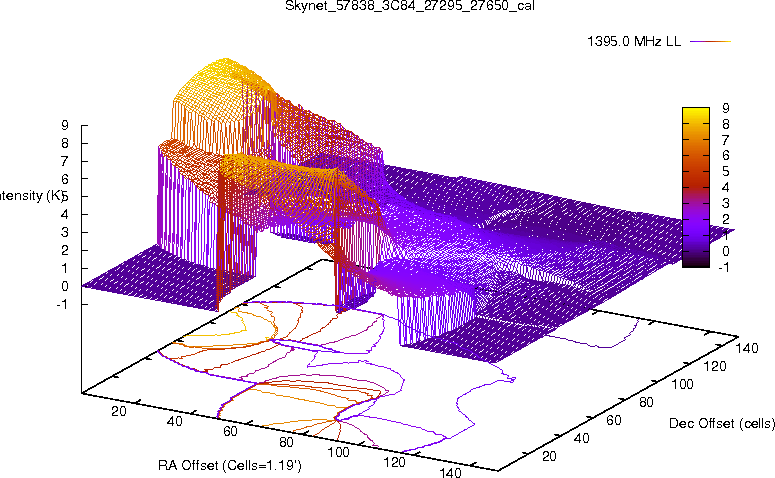The width and height of the screenshot is (775, 478).
Task: Click the Dec axis tick label 20
Action: pos(550,456)
